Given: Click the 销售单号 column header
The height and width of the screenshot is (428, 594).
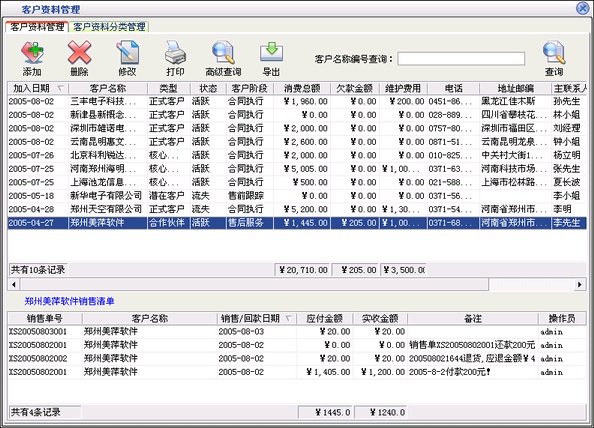Looking at the screenshot, I should 45,318.
